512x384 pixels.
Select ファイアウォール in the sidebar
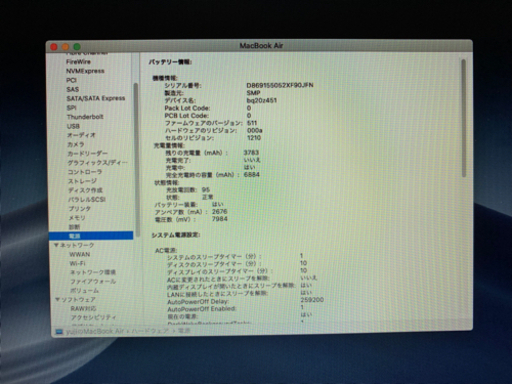click(93, 281)
